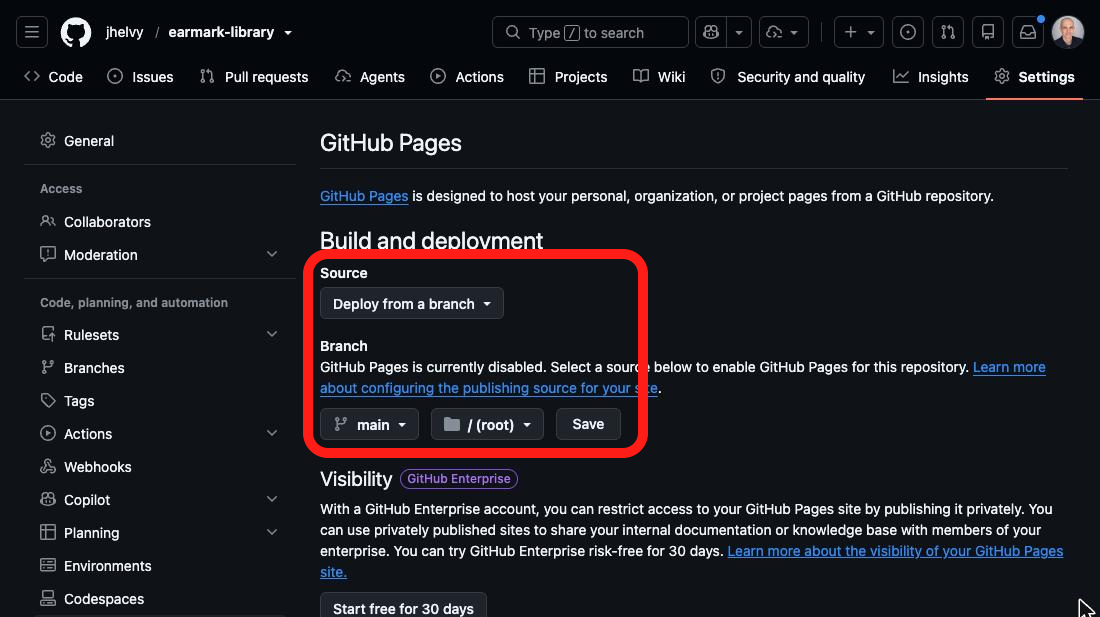Screen dimensions: 1100x617
Task: Switch to Security and quality tab
Action: click(x=788, y=76)
